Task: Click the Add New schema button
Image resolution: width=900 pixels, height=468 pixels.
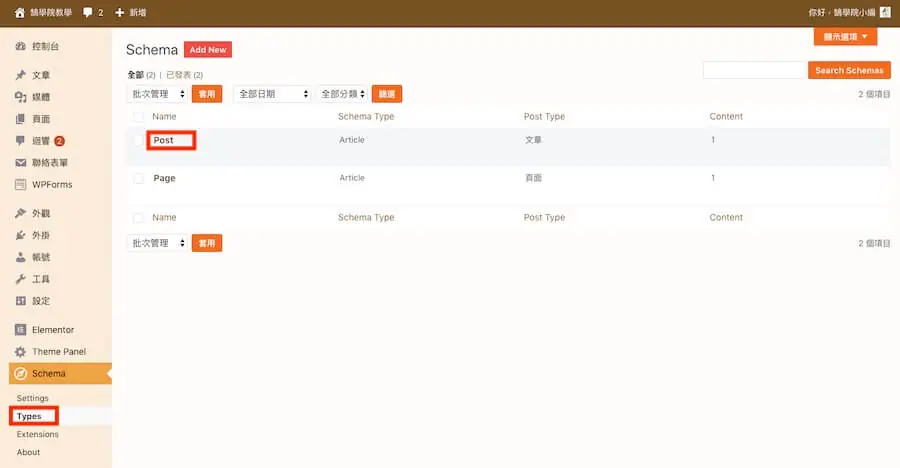Action: click(208, 49)
